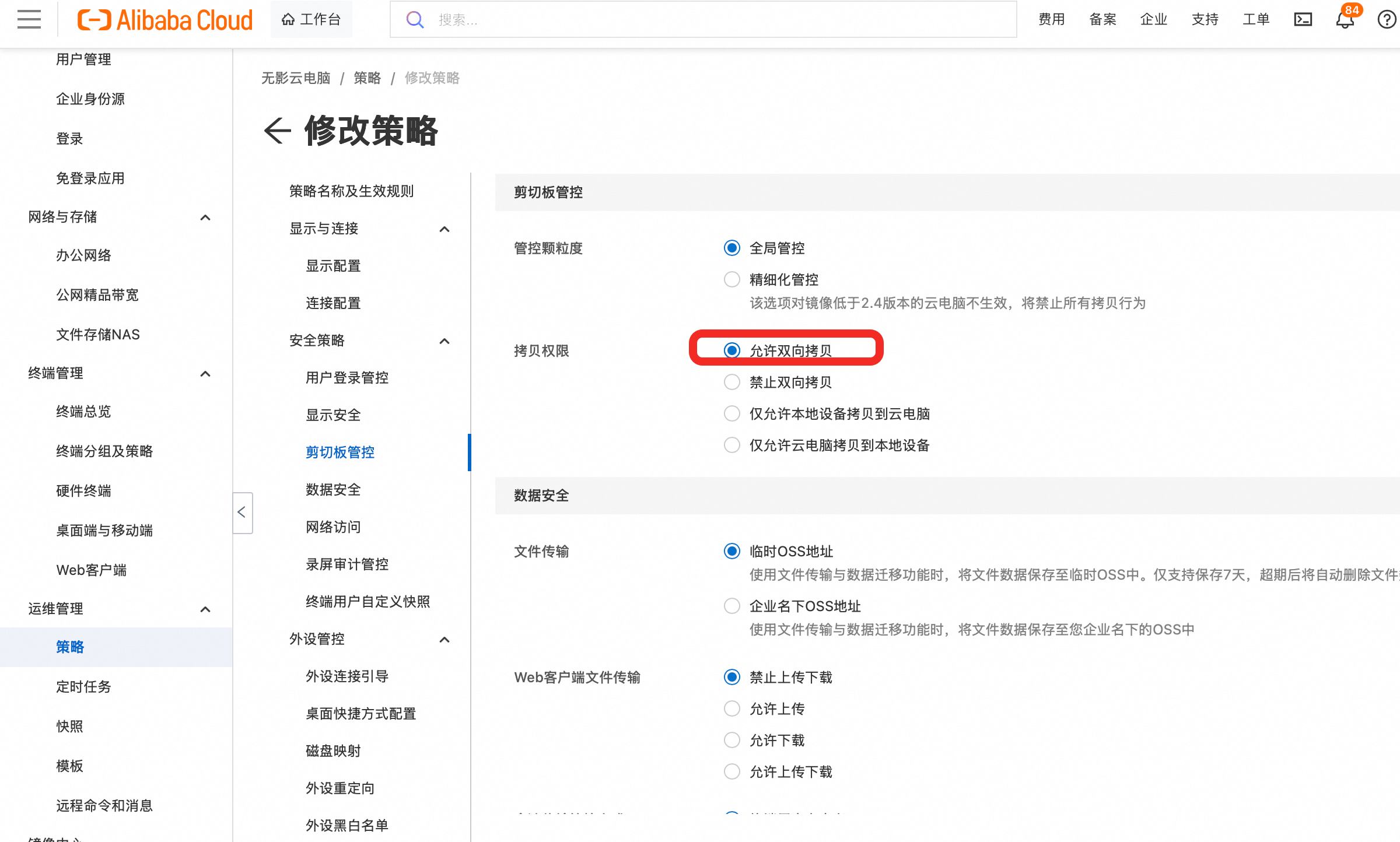Viewport: 1400px width, 842px height.
Task: Click back arrow beside 修改策略
Action: point(277,131)
